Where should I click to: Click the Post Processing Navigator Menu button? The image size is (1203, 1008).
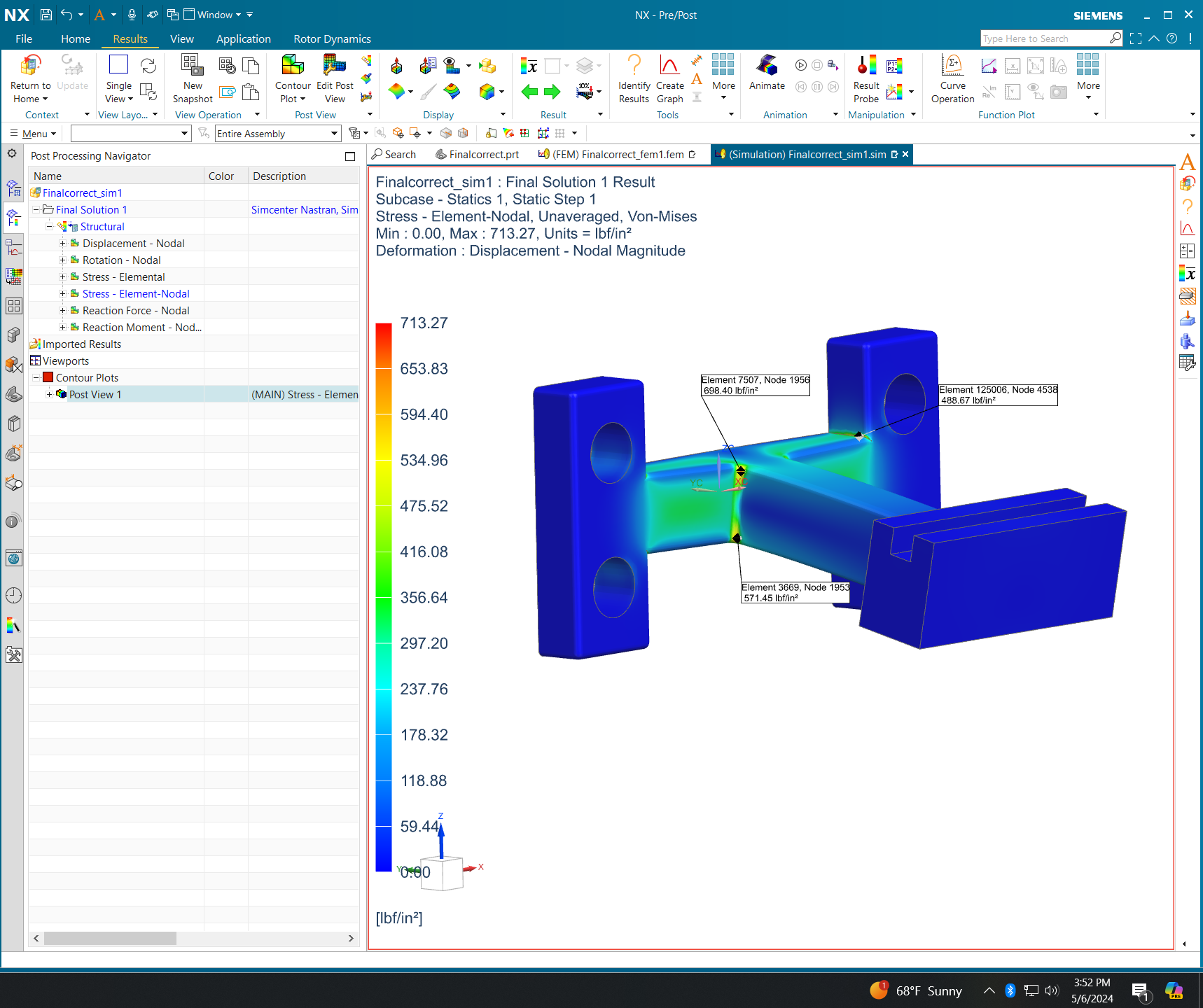point(32,133)
